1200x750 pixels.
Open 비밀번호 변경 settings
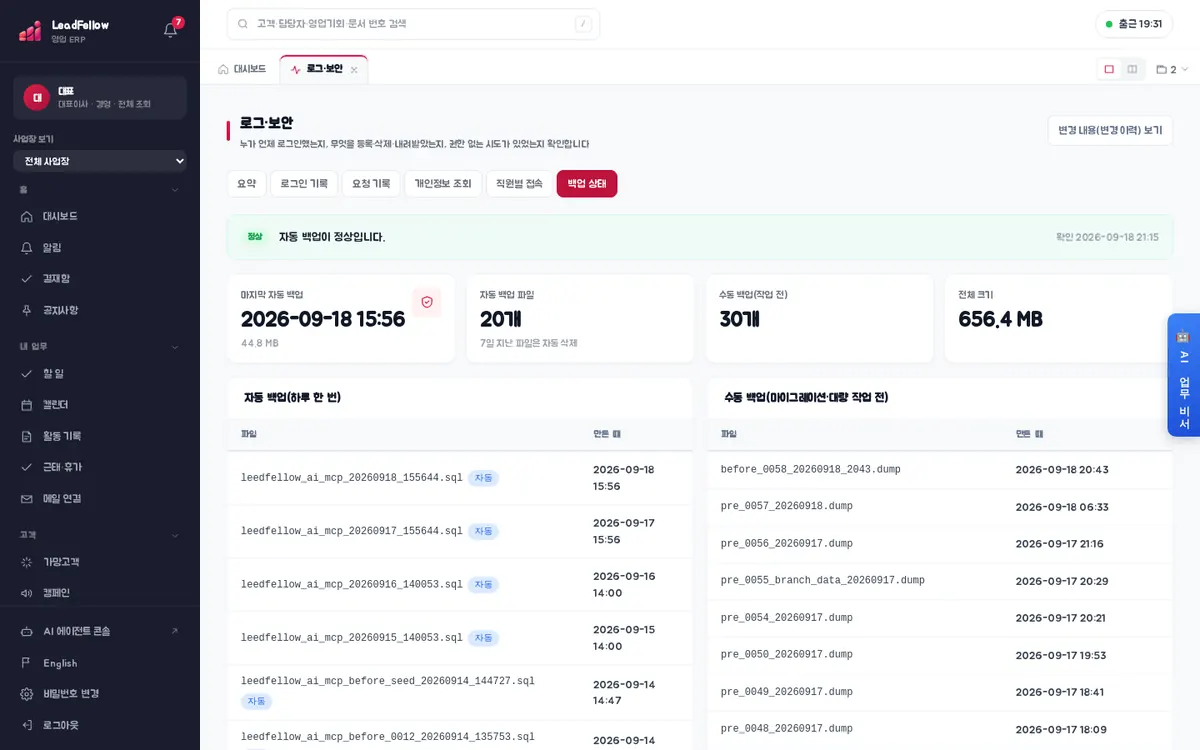[x=100, y=694]
